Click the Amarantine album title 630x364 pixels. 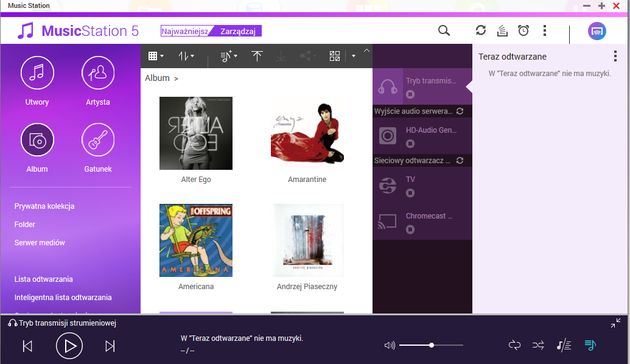(x=307, y=179)
